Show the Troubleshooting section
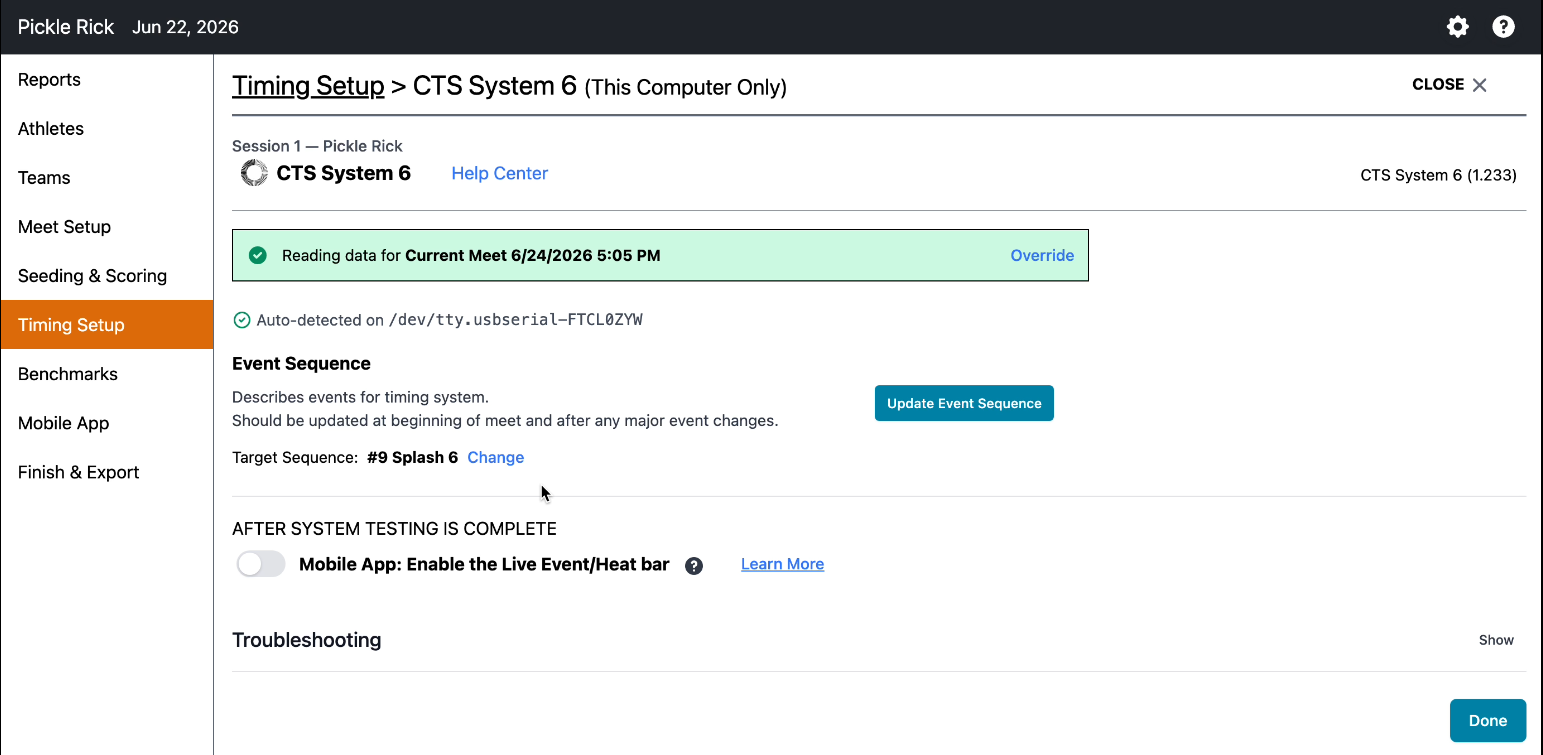1543x755 pixels. tap(1496, 640)
